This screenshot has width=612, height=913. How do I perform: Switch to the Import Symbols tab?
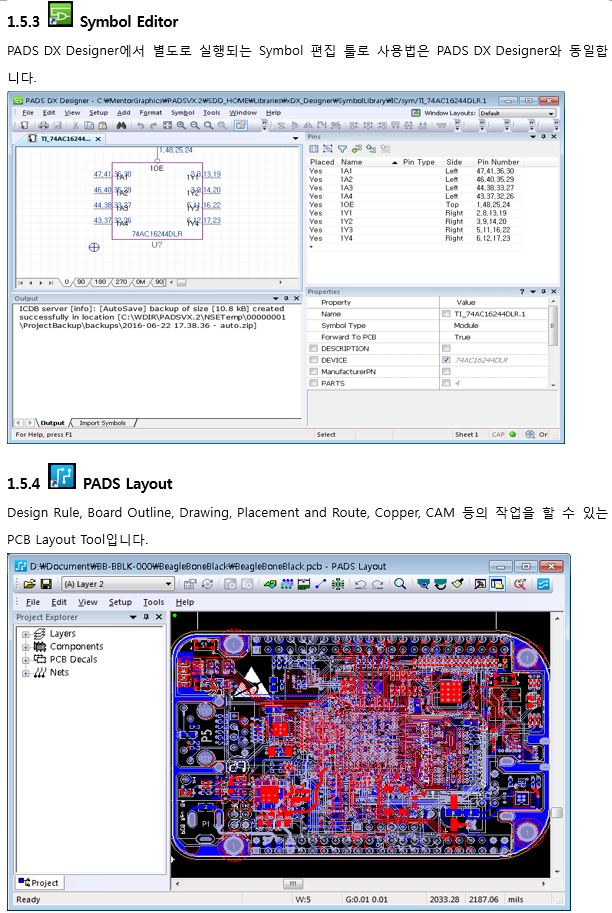(102, 423)
